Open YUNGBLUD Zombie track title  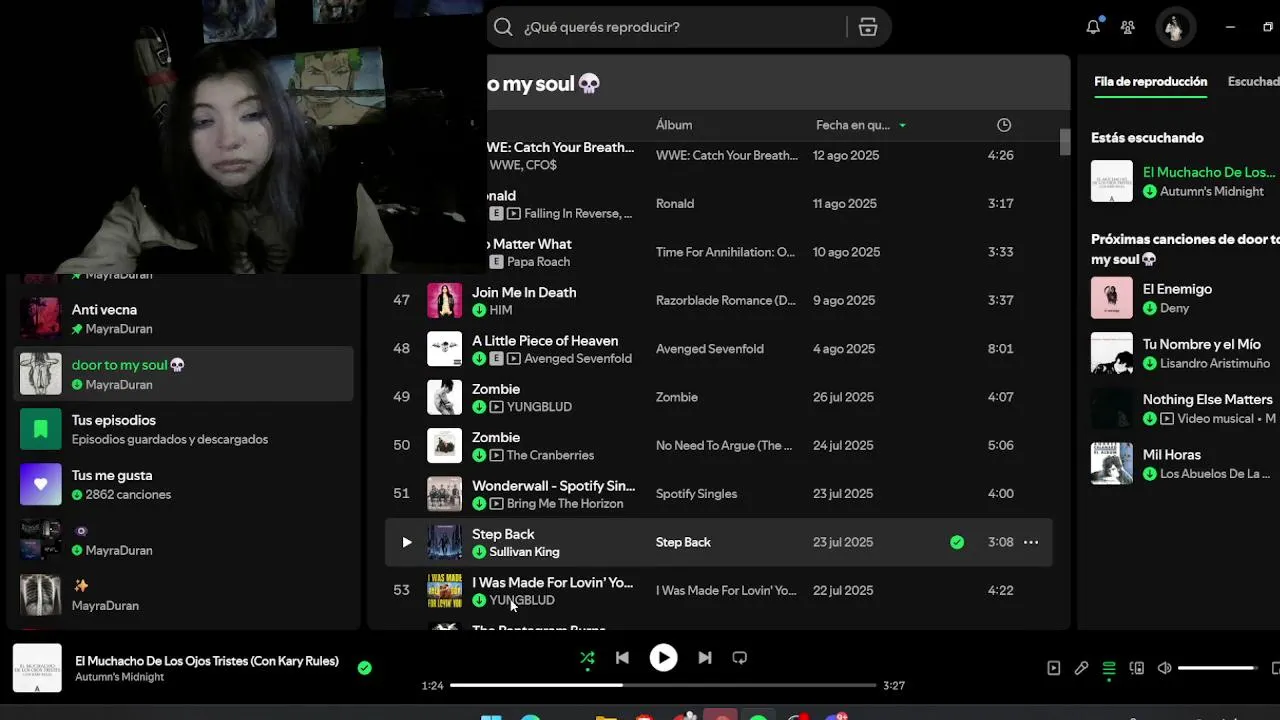(x=496, y=389)
